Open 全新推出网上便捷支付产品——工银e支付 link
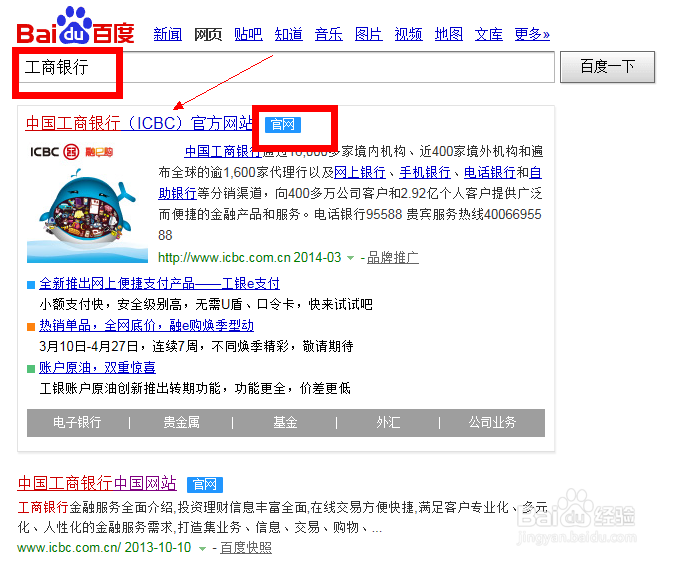674x561 pixels. (159, 283)
